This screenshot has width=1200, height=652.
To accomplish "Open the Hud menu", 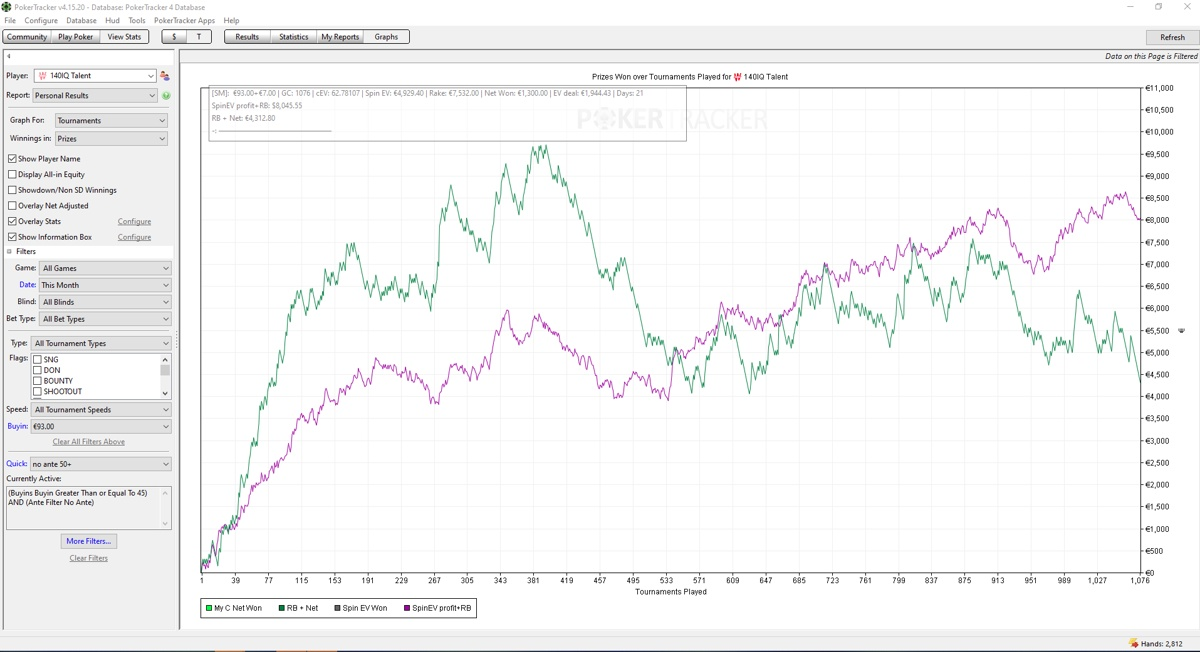I will [x=112, y=20].
